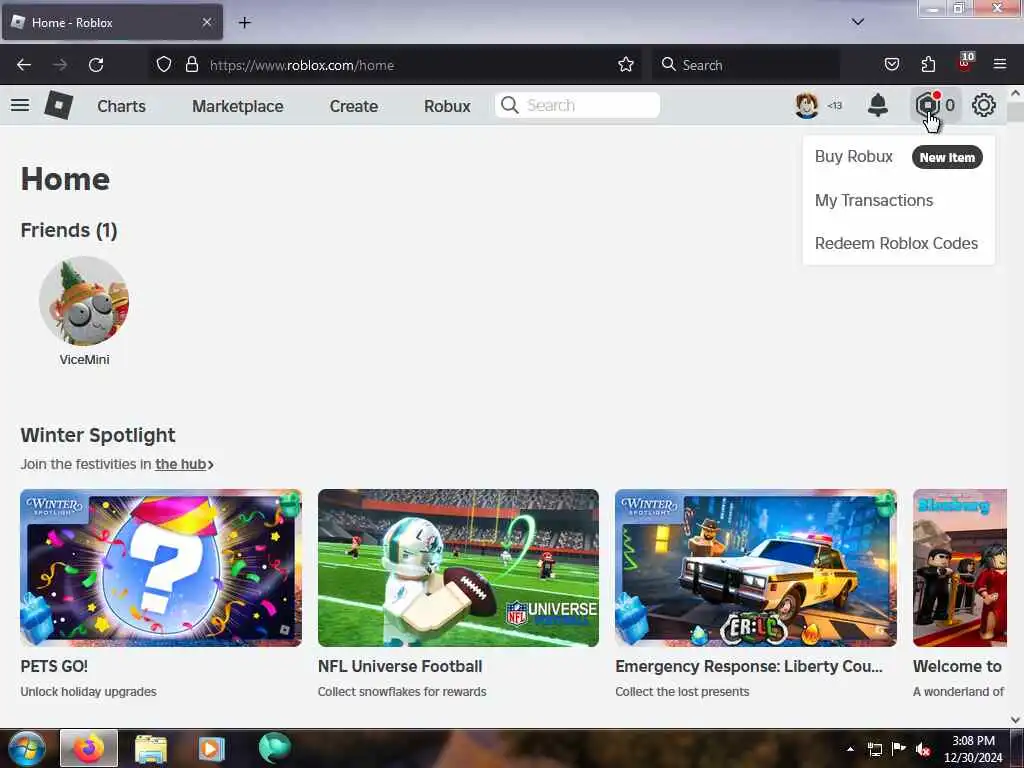Click the 'Collect snowflakes for rewards' text
Image resolution: width=1024 pixels, height=768 pixels.
pyautogui.click(x=402, y=692)
